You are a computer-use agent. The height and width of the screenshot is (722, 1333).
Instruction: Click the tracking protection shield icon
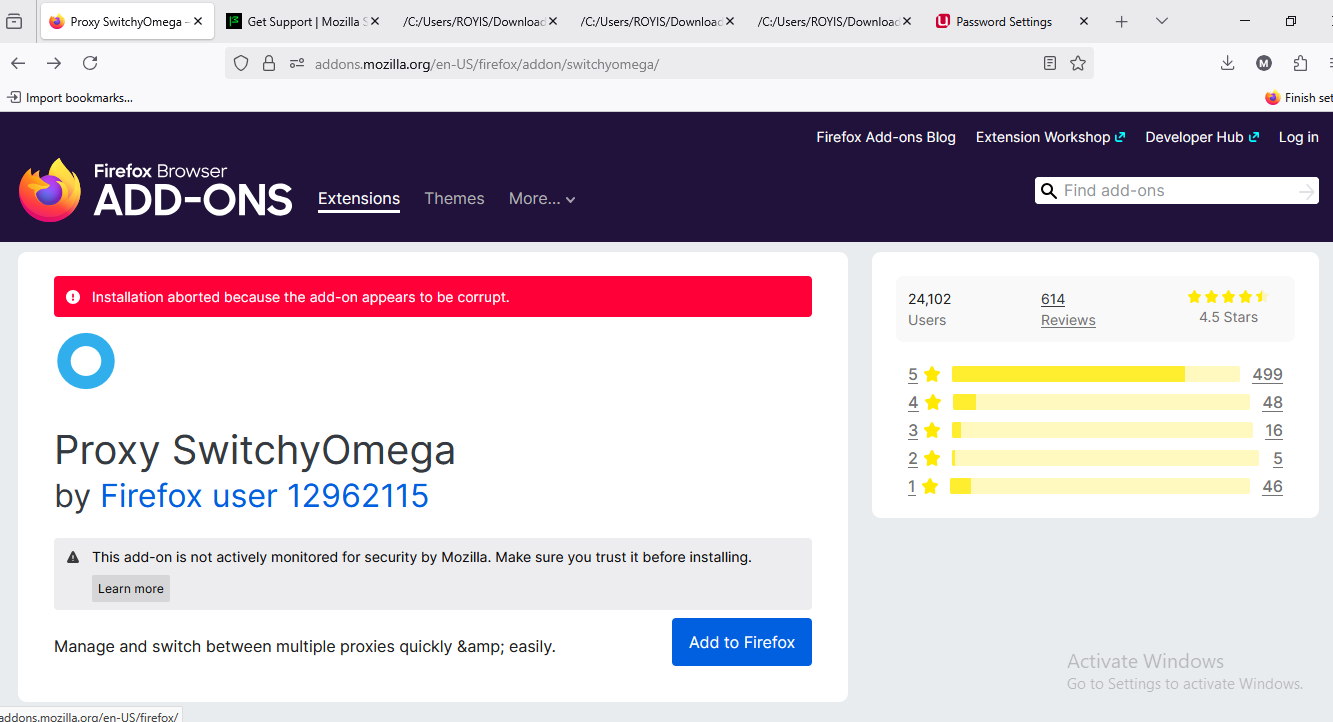coord(241,63)
